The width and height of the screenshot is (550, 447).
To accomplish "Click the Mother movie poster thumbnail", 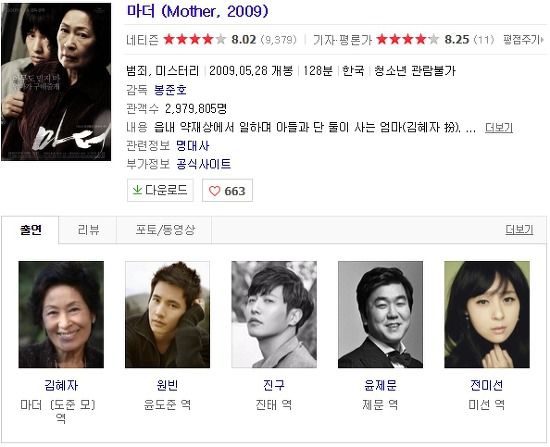I will point(56,82).
